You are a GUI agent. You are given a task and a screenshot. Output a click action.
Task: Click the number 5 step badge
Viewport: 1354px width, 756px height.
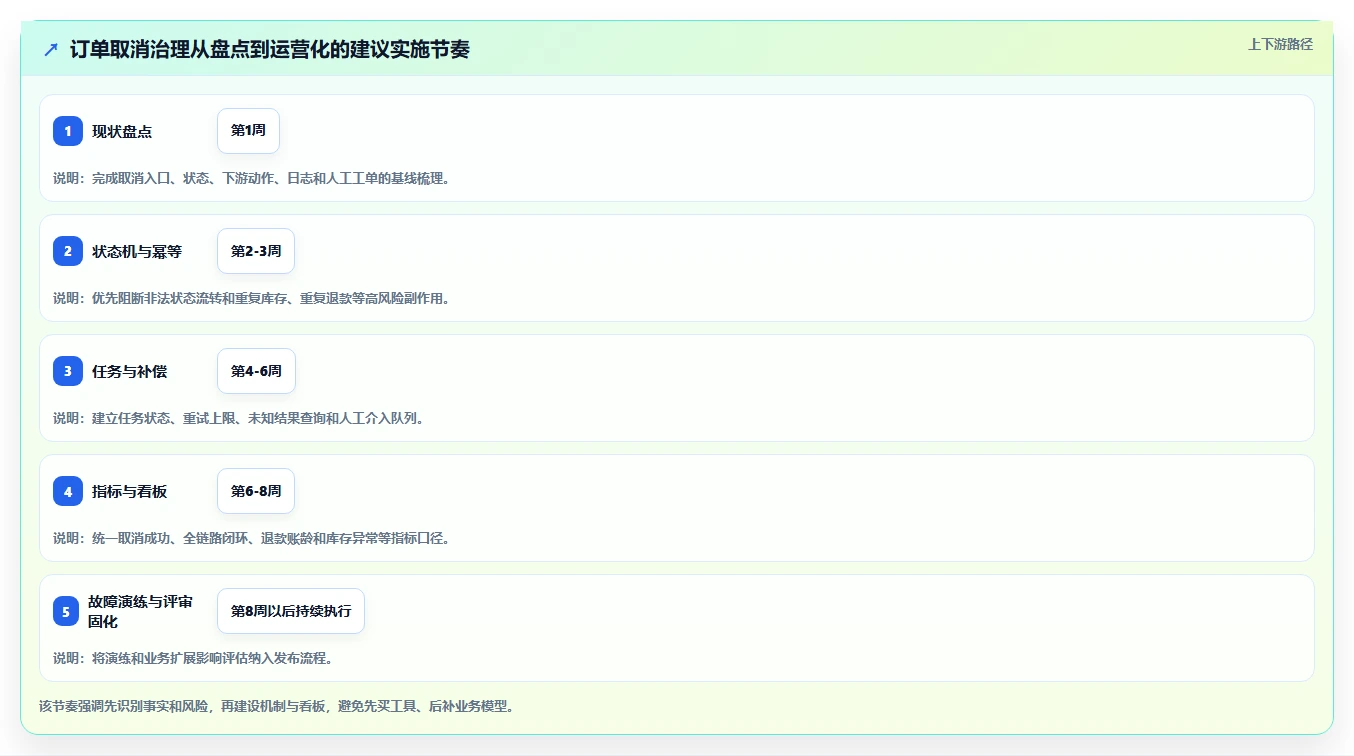click(66, 611)
